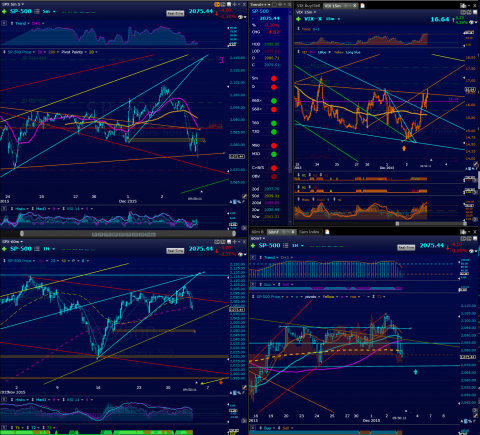
Task: Click the SP-500 symbol label in the Trends panel
Action: click(261, 11)
